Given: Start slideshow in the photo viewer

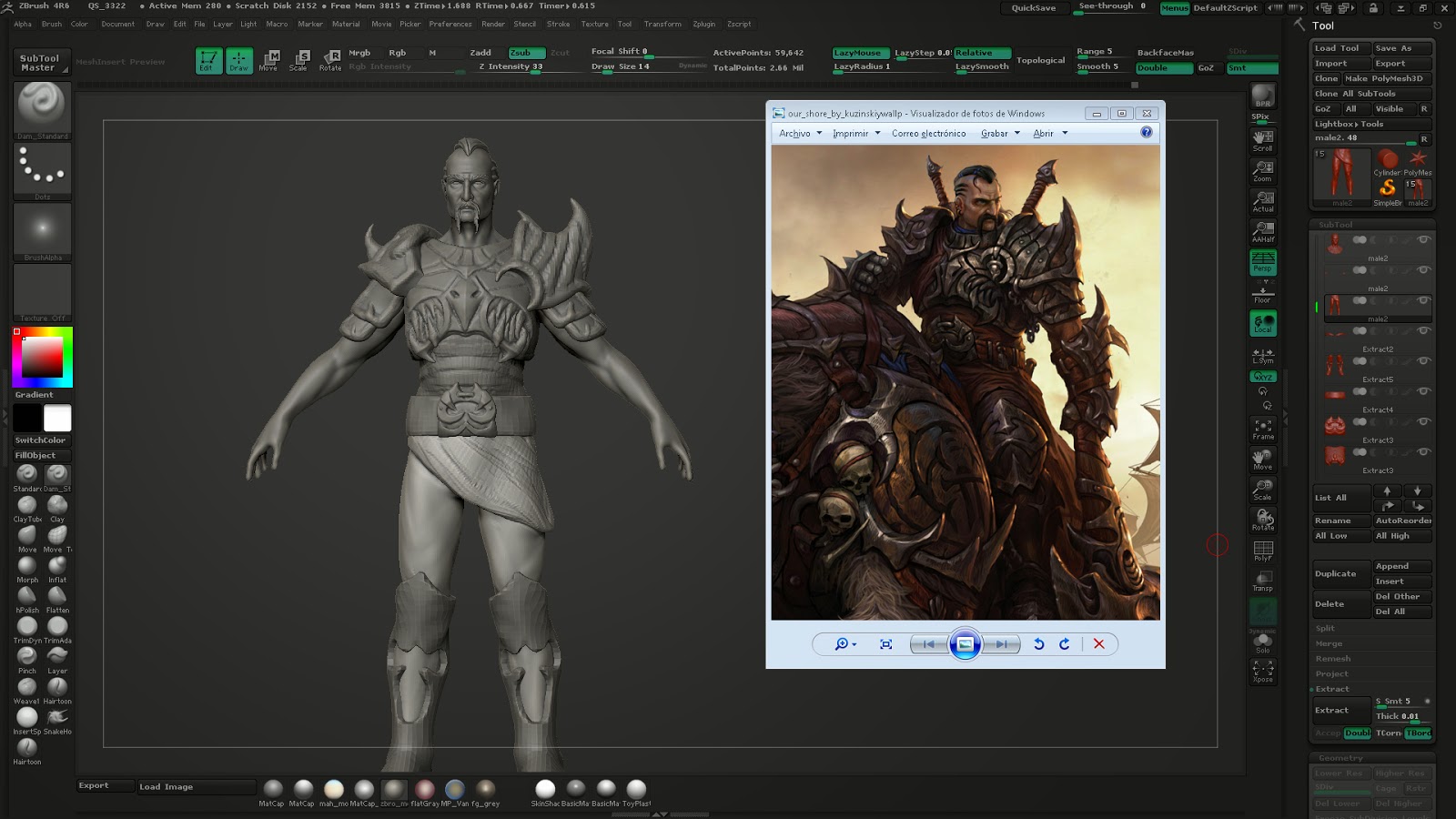Looking at the screenshot, I should point(965,644).
